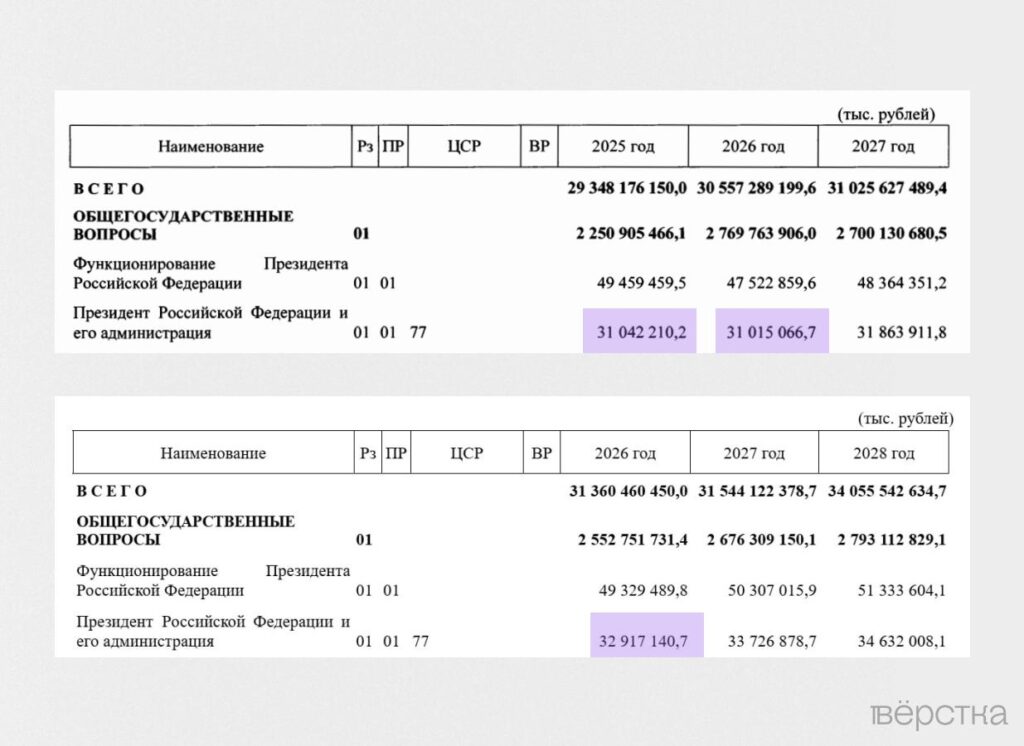Click the "ВР" header of the top table
Image resolution: width=1024 pixels, height=746 pixels.
point(539,146)
